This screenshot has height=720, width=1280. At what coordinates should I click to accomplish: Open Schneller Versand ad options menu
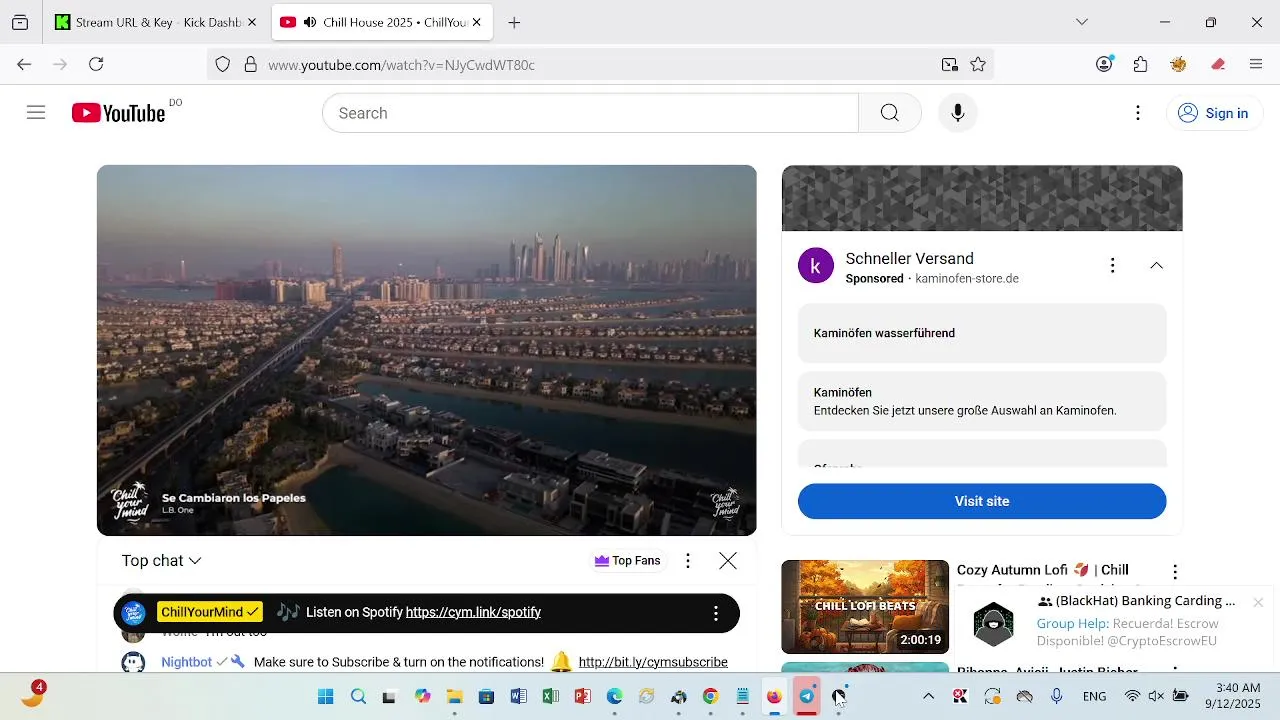tap(1112, 265)
